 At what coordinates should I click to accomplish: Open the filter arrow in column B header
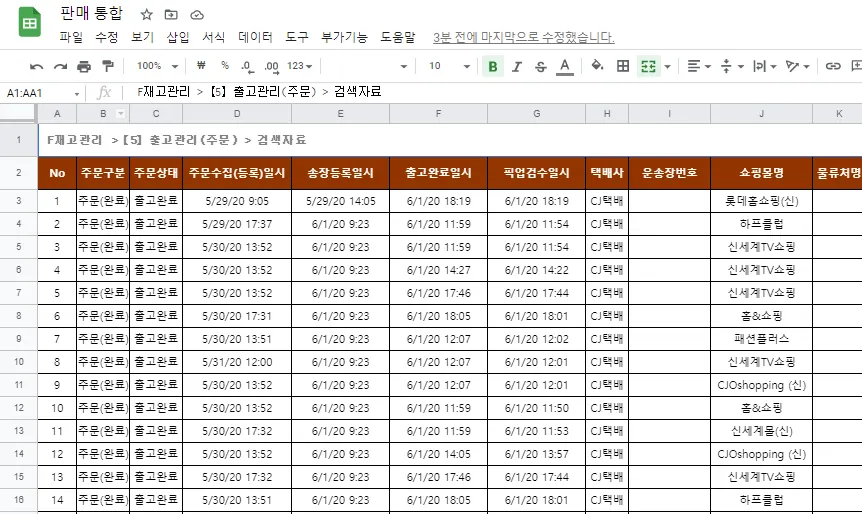pos(121,114)
